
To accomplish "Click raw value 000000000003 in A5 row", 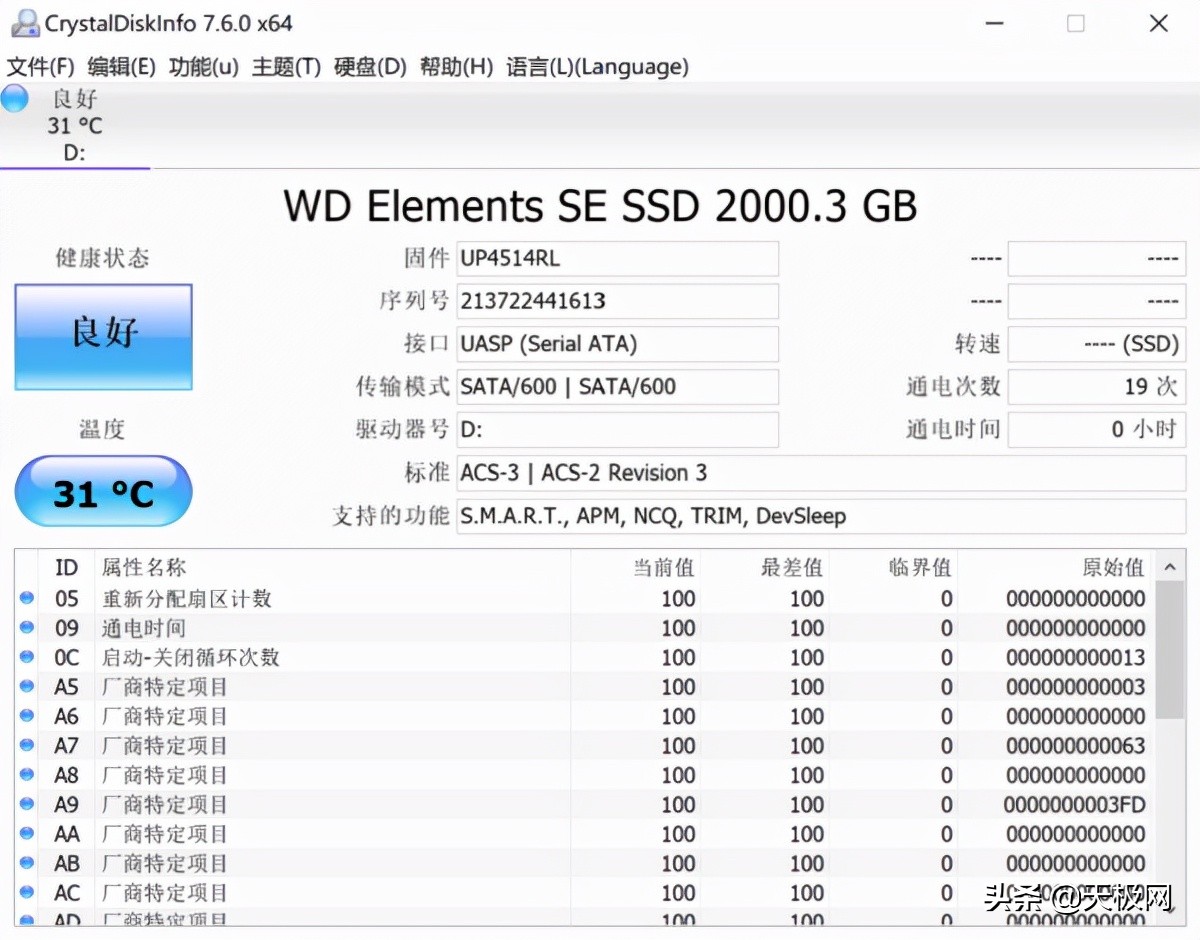I will pos(1075,687).
